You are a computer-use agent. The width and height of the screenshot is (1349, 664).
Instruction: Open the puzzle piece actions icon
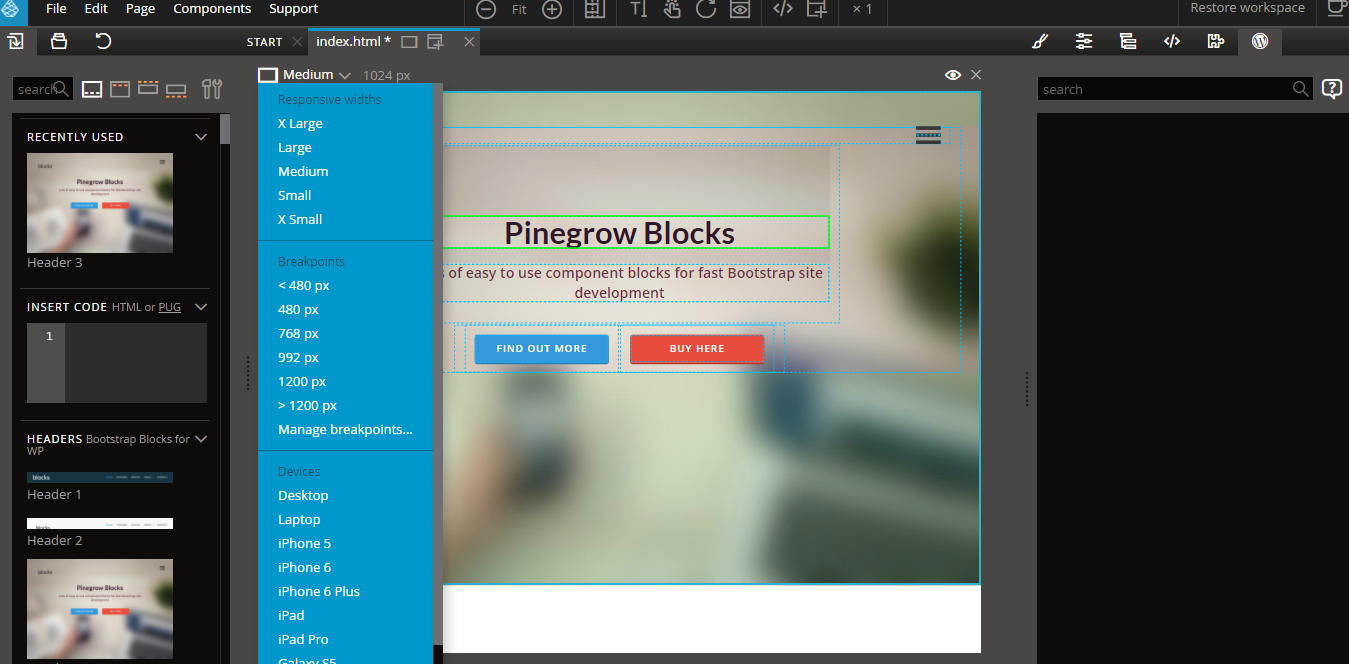(1216, 42)
